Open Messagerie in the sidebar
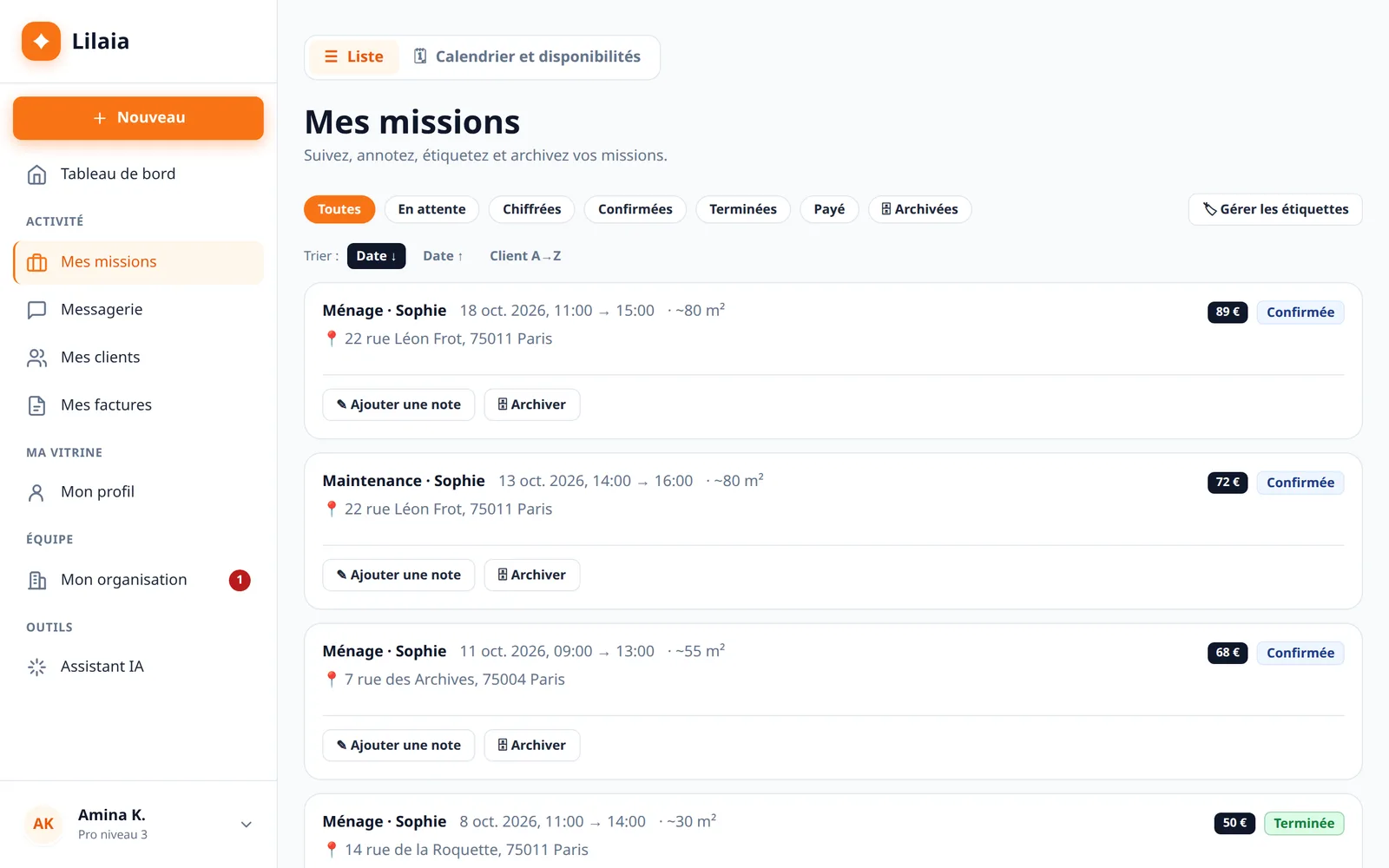This screenshot has width=1389, height=868. pyautogui.click(x=138, y=310)
